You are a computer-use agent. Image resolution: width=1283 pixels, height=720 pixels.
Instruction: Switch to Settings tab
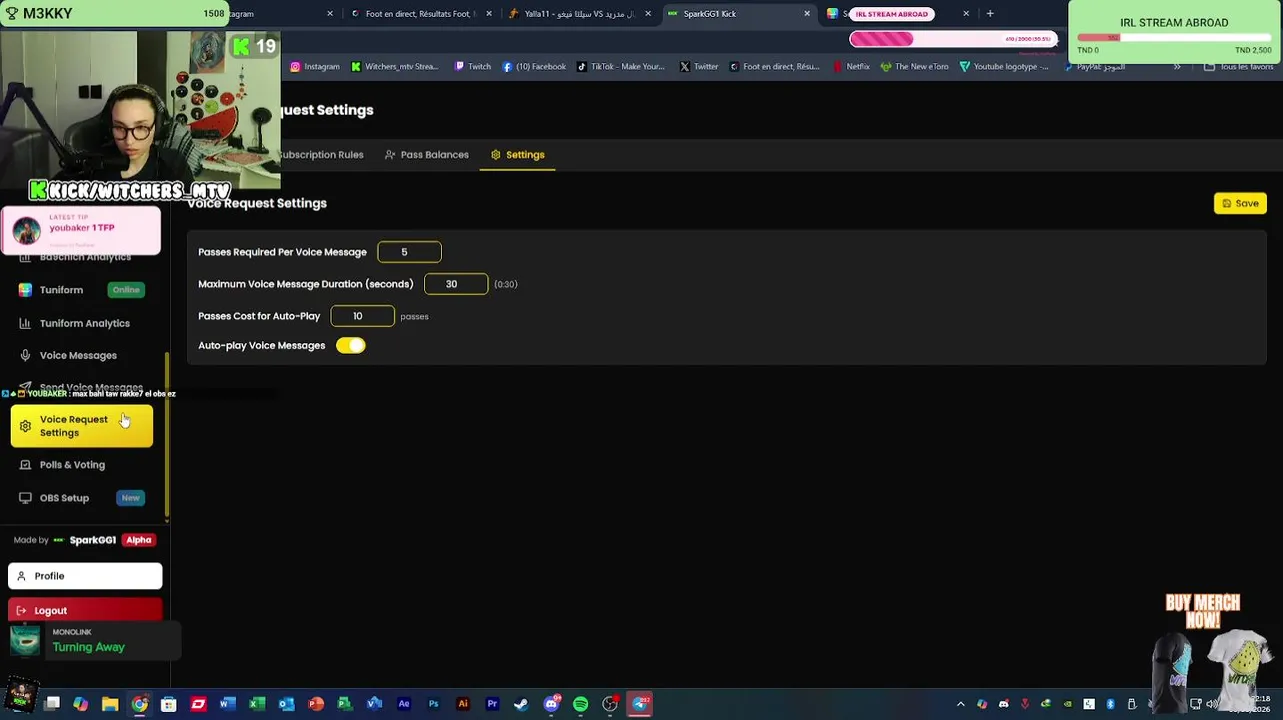518,155
